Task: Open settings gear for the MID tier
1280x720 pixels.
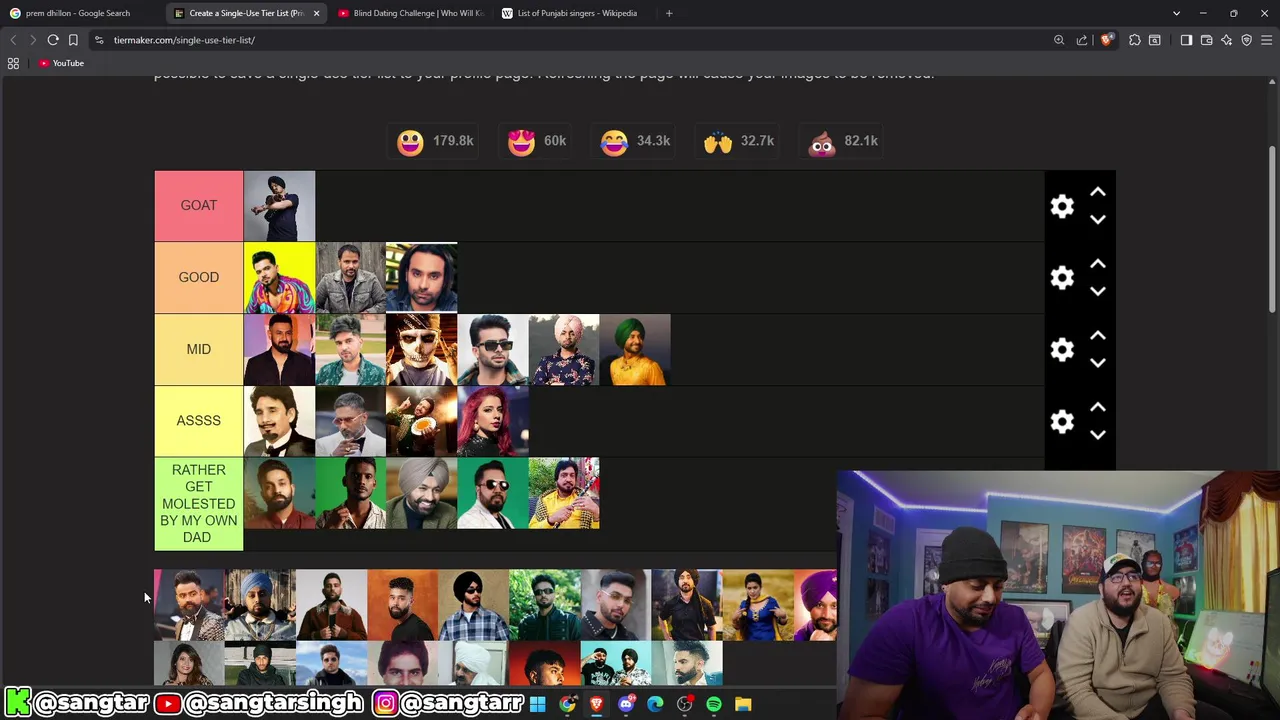Action: 1062,350
